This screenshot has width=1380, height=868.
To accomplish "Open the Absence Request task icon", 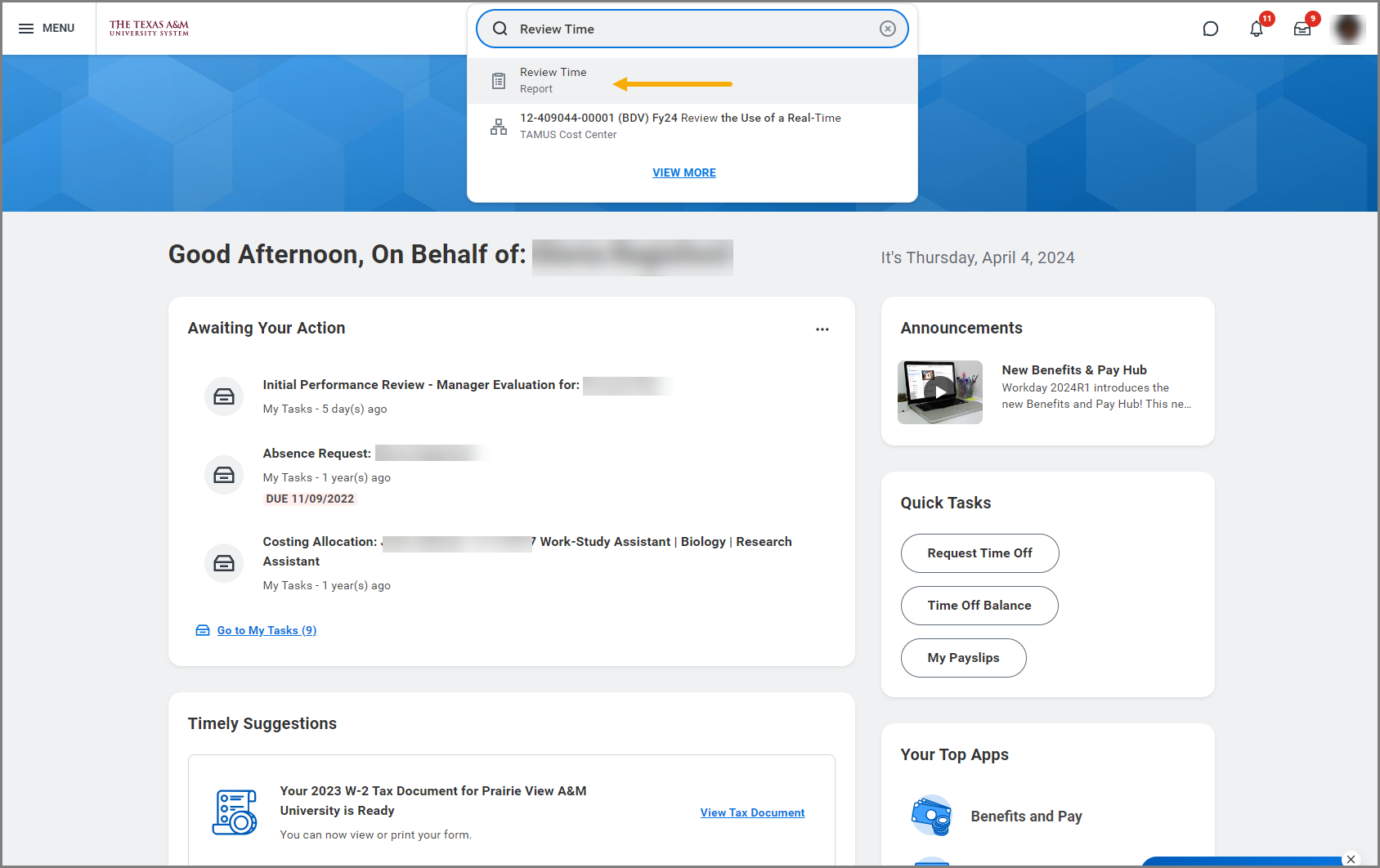I will coord(224,475).
